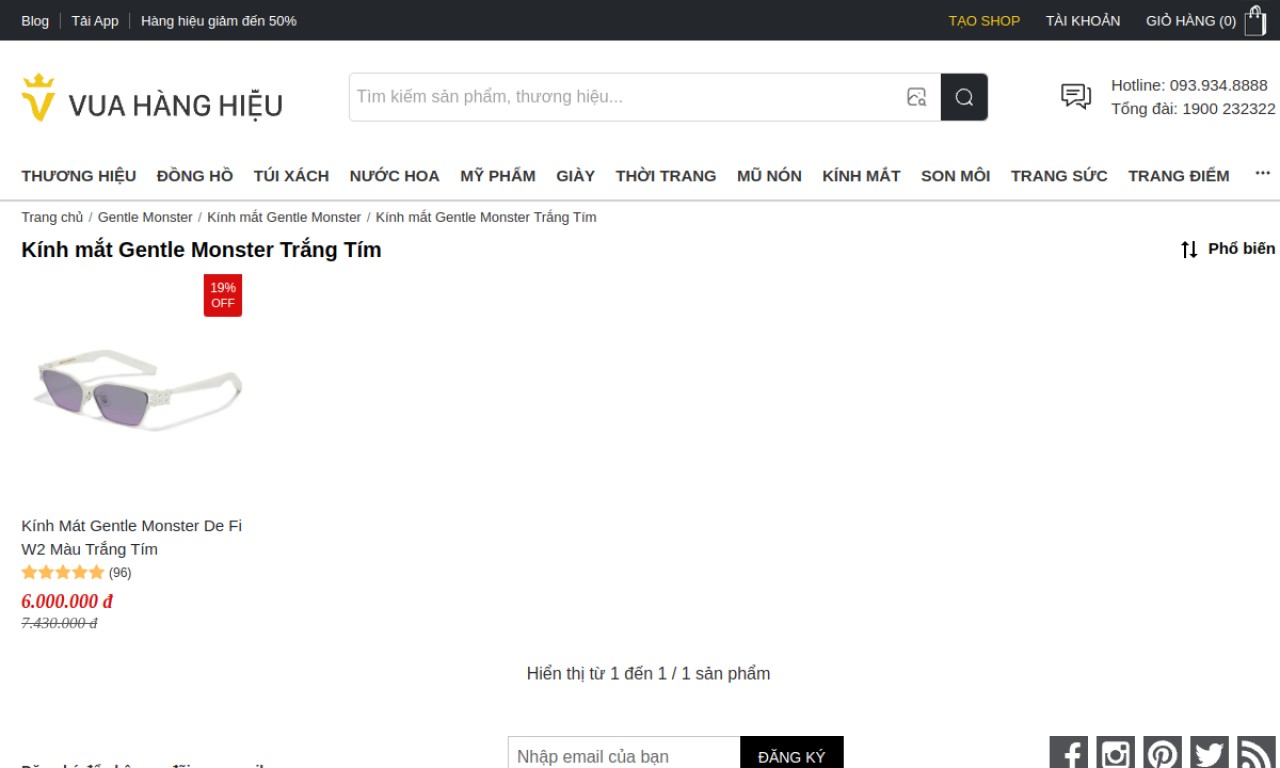The width and height of the screenshot is (1280, 768).
Task: Click the five-star rating of the product
Action: click(63, 573)
